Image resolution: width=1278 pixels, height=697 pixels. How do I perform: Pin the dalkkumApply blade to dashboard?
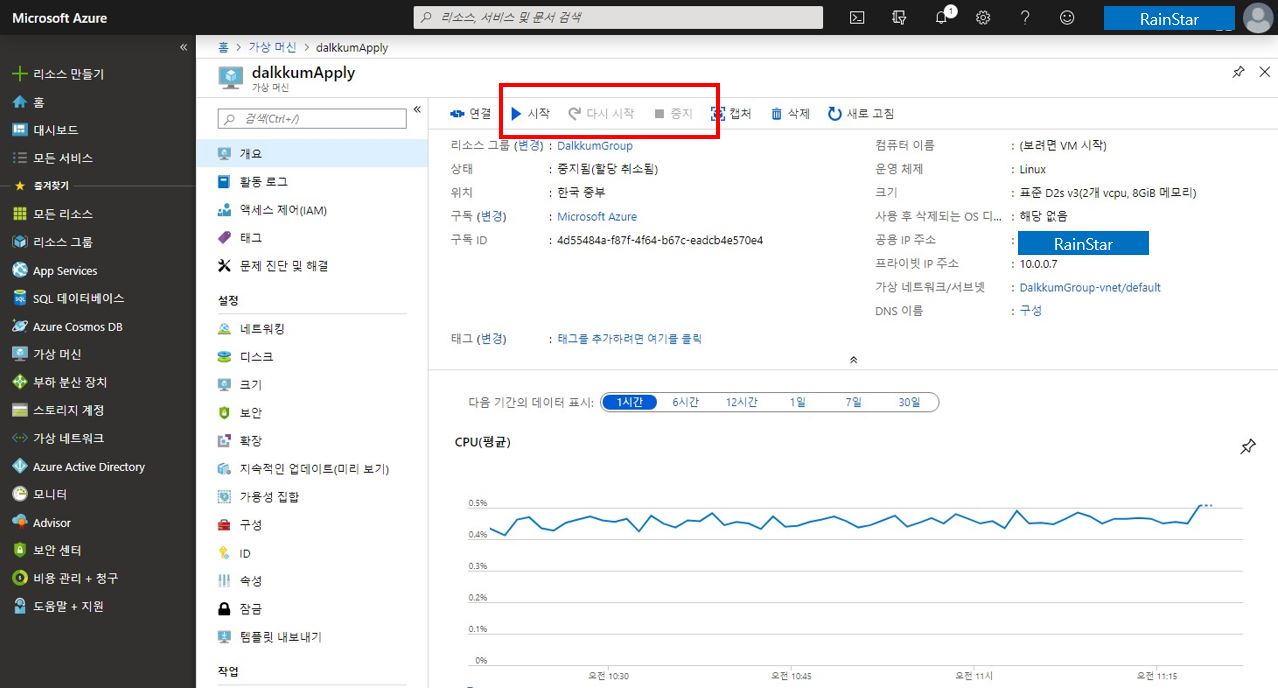(1238, 72)
